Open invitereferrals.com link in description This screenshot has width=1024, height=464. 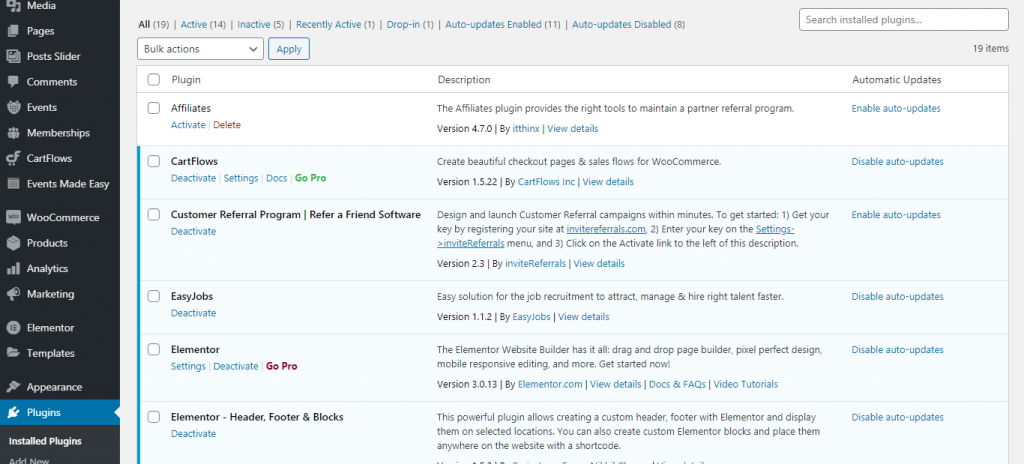pyautogui.click(x=606, y=229)
